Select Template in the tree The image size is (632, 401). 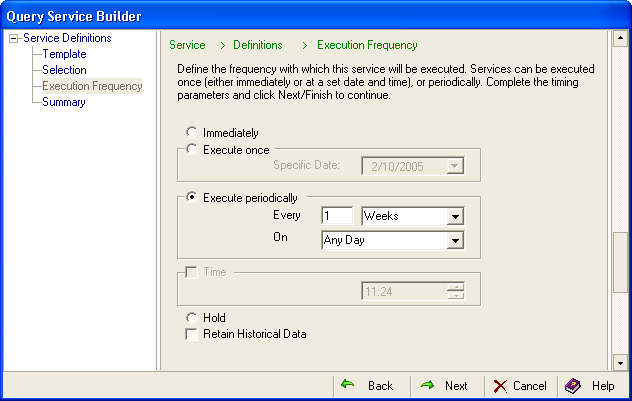(64, 54)
